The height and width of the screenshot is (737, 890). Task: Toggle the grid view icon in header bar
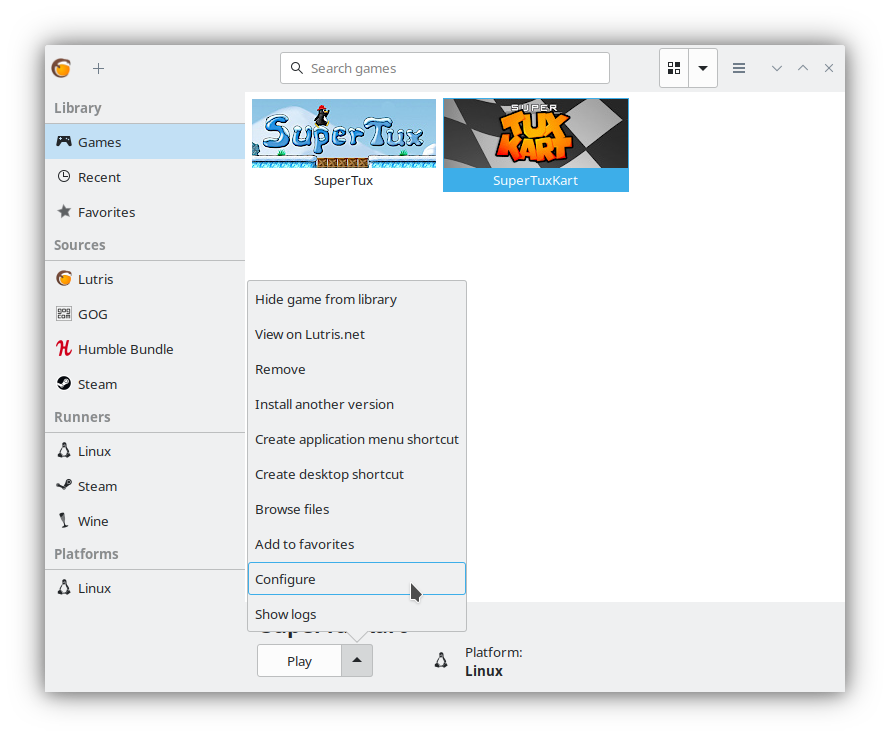[674, 68]
